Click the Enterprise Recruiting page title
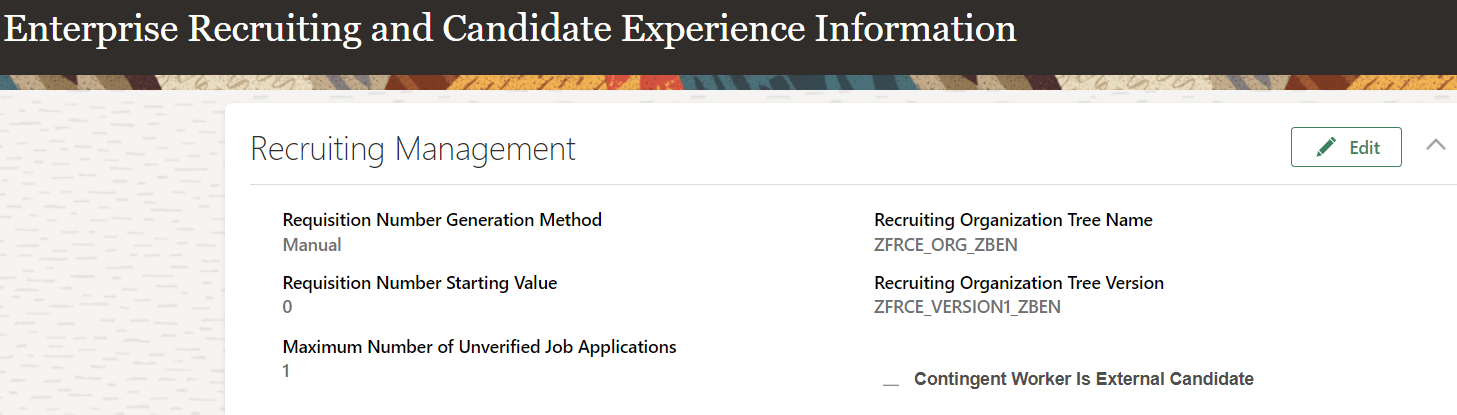Image resolution: width=1457 pixels, height=415 pixels. (x=510, y=29)
